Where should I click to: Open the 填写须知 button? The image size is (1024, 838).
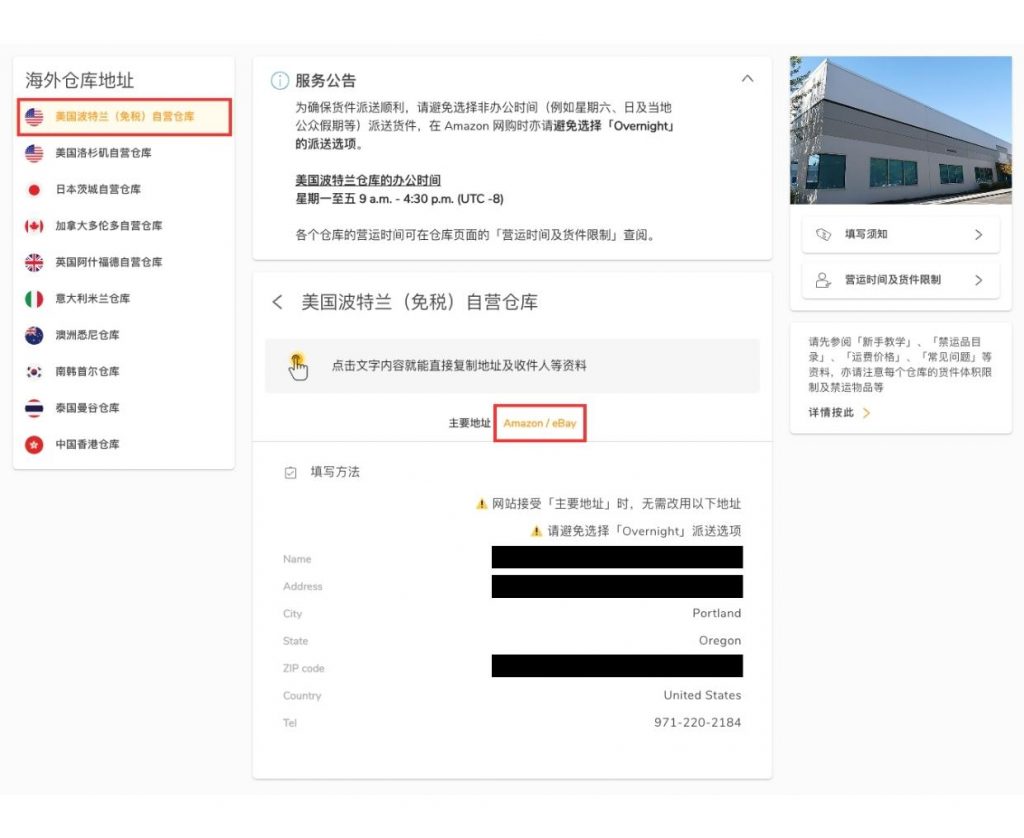click(901, 234)
